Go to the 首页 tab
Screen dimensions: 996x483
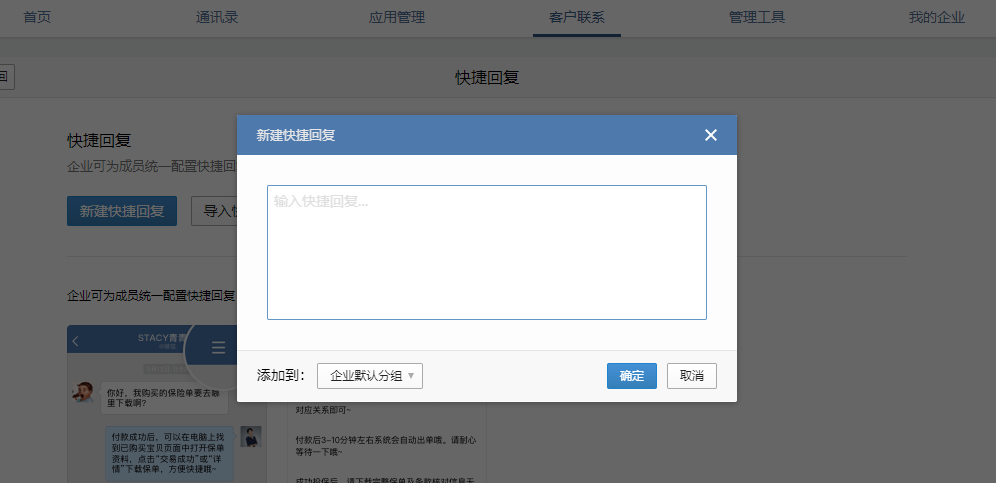click(x=37, y=17)
